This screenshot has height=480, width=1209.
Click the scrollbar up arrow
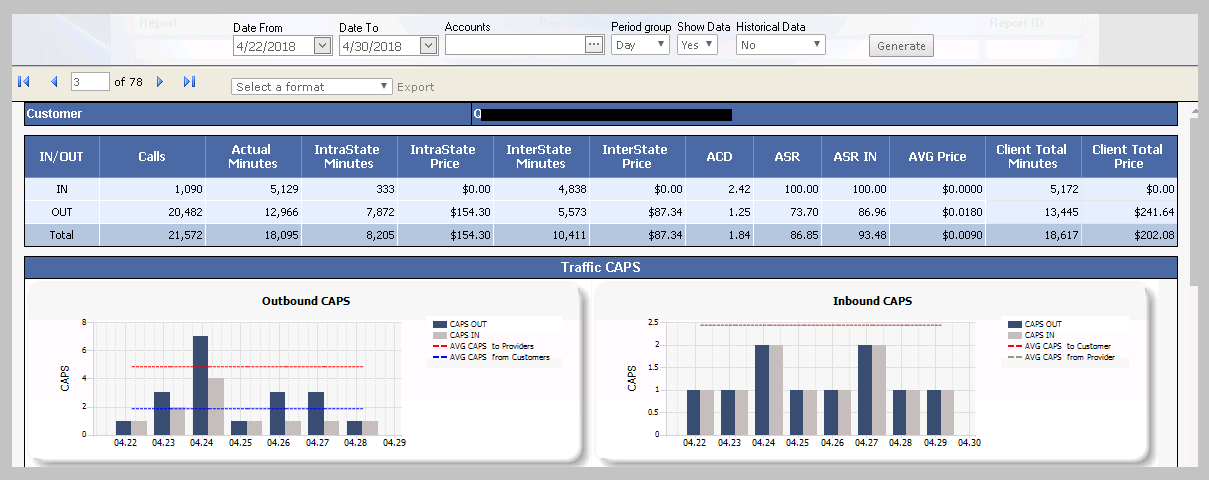tap(1195, 110)
